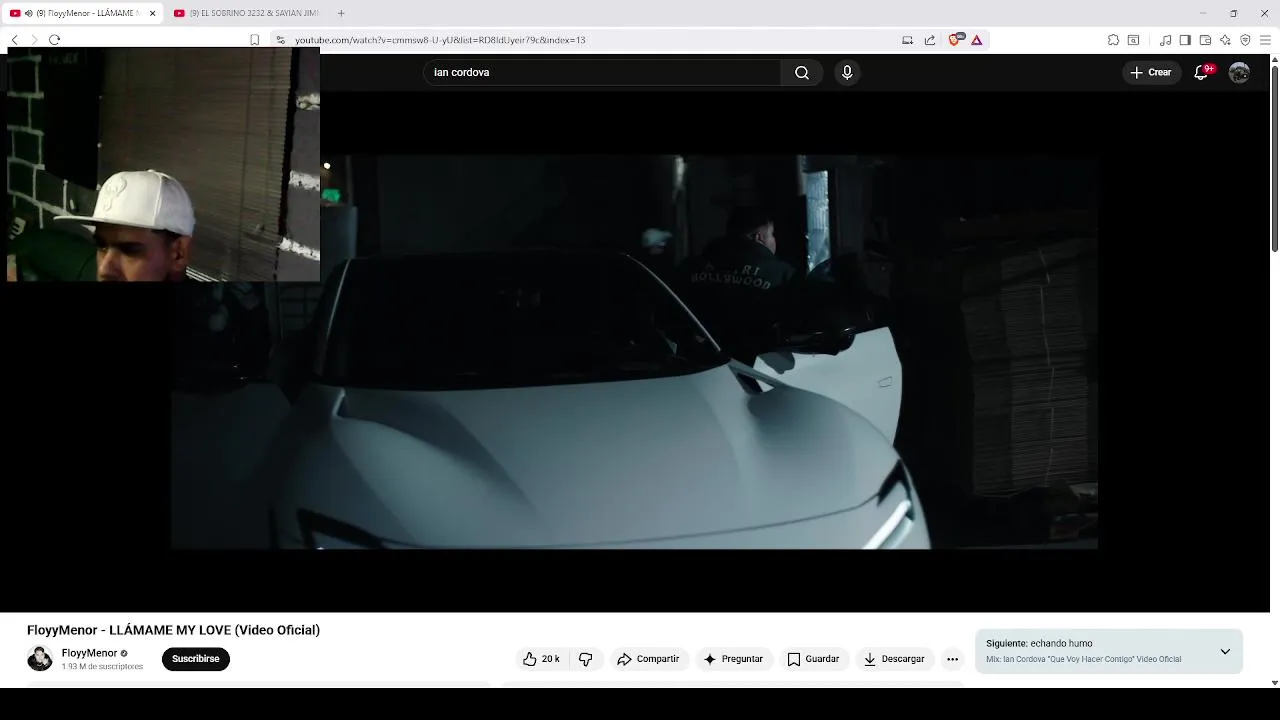Click the Compartir share button
Image resolution: width=1280 pixels, height=720 pixels.
(x=648, y=659)
